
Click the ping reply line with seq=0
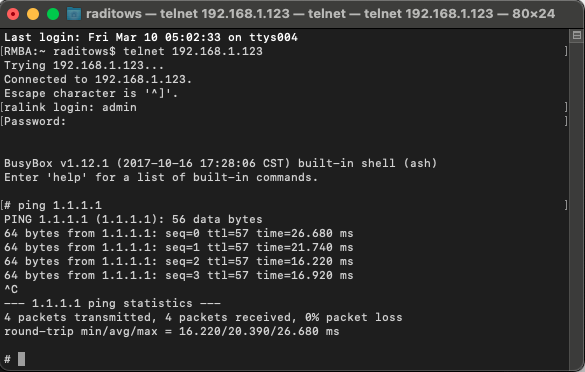(179, 234)
